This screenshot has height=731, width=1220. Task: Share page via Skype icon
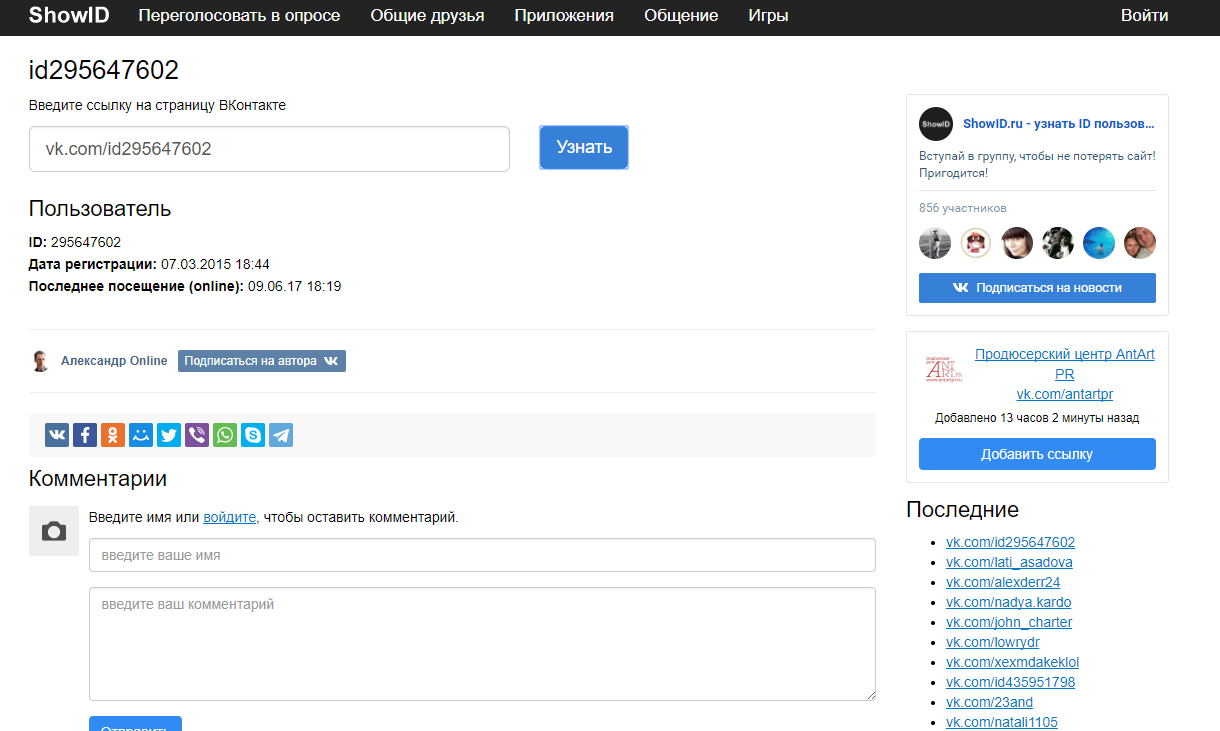pyautogui.click(x=253, y=435)
